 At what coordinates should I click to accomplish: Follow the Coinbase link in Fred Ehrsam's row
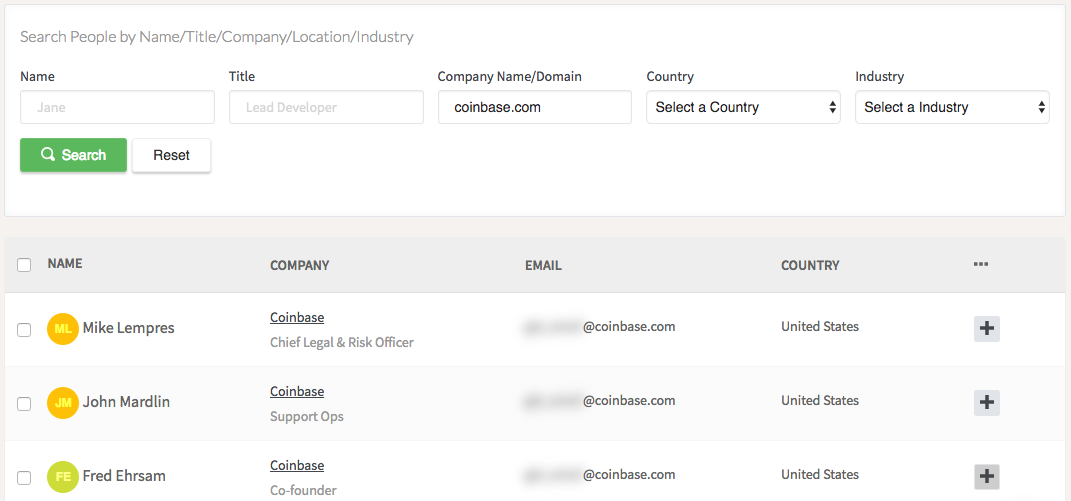point(297,466)
